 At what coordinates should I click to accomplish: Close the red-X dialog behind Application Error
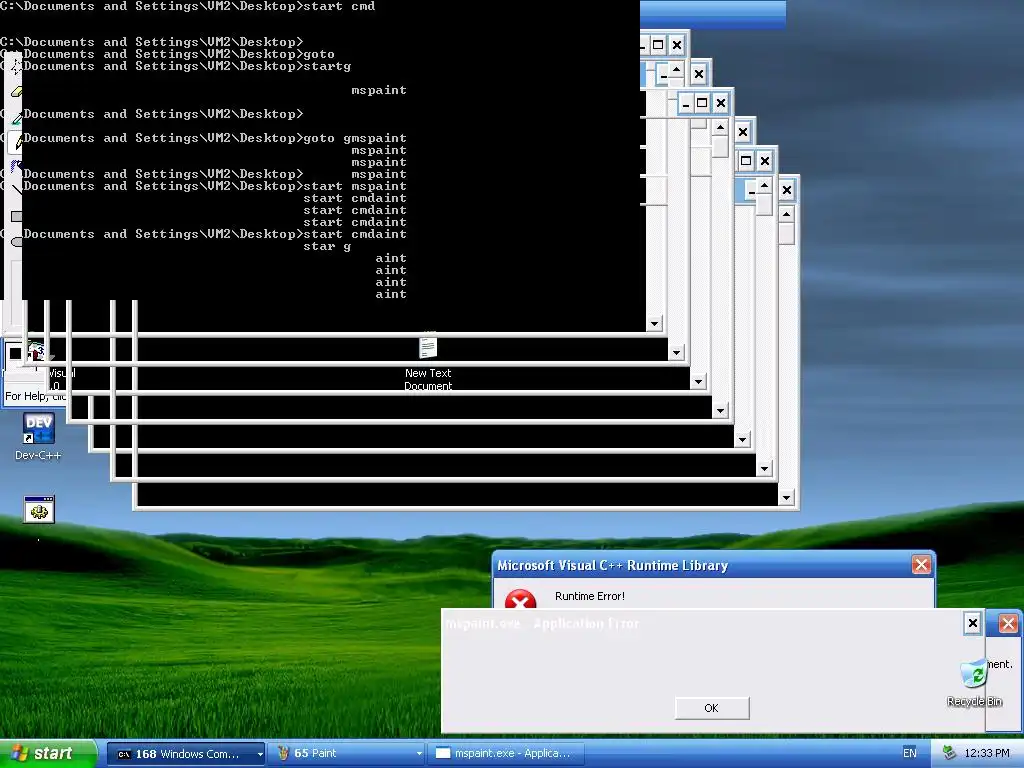pyautogui.click(x=1008, y=623)
